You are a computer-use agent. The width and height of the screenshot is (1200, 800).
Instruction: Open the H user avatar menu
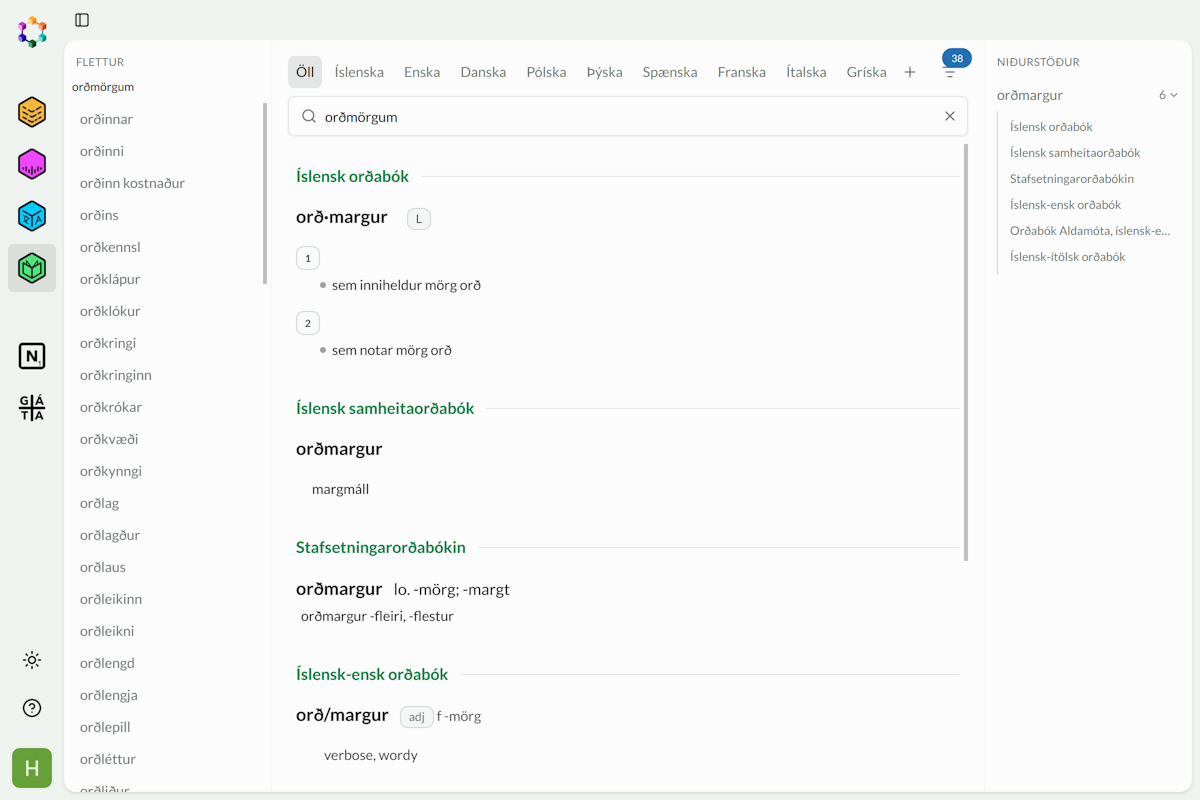click(x=32, y=768)
